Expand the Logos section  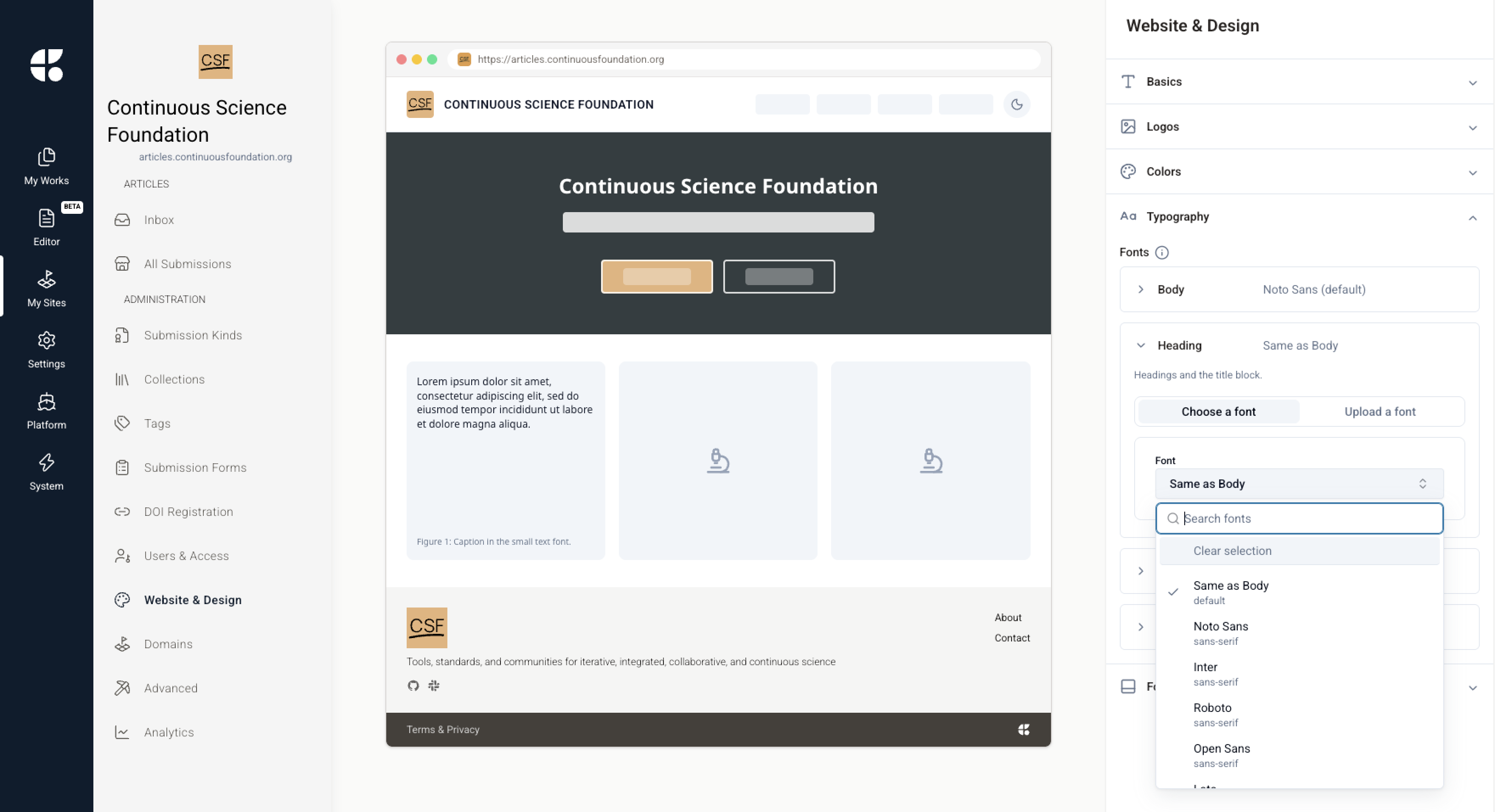(x=1299, y=126)
